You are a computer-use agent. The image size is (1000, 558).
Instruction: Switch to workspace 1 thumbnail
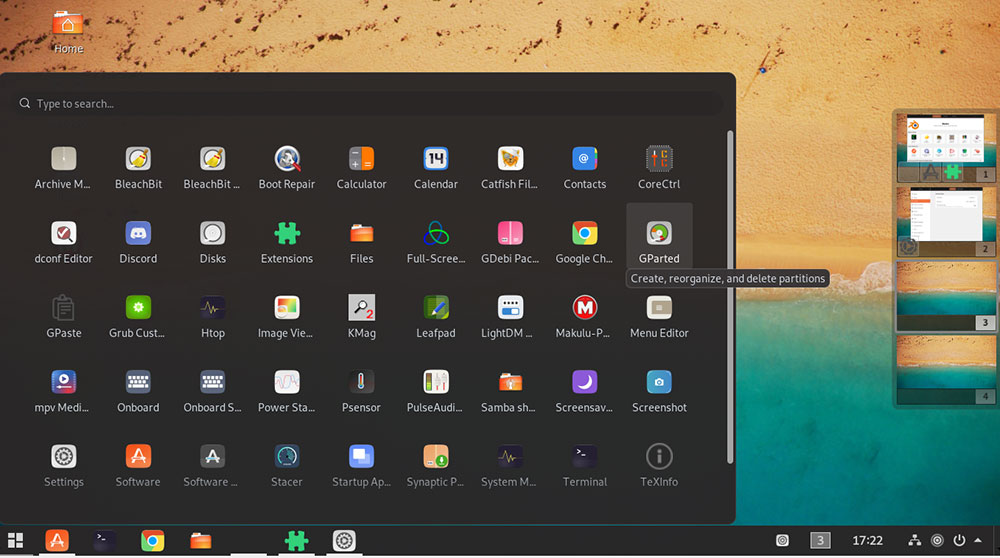(946, 147)
